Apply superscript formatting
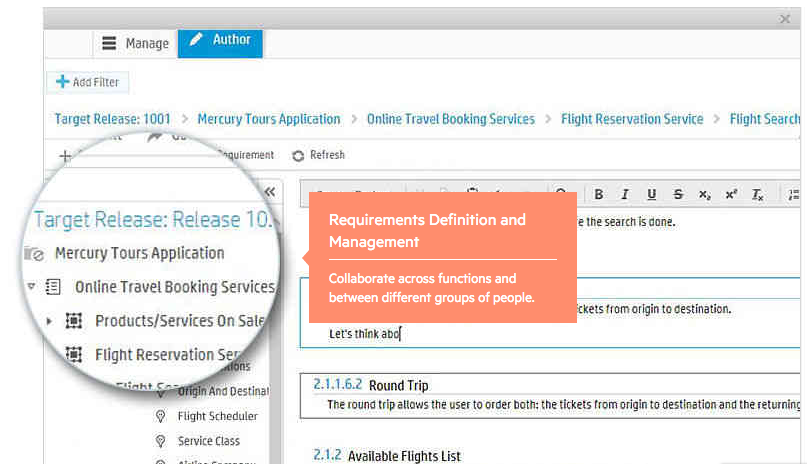The image size is (807, 464). [x=731, y=194]
